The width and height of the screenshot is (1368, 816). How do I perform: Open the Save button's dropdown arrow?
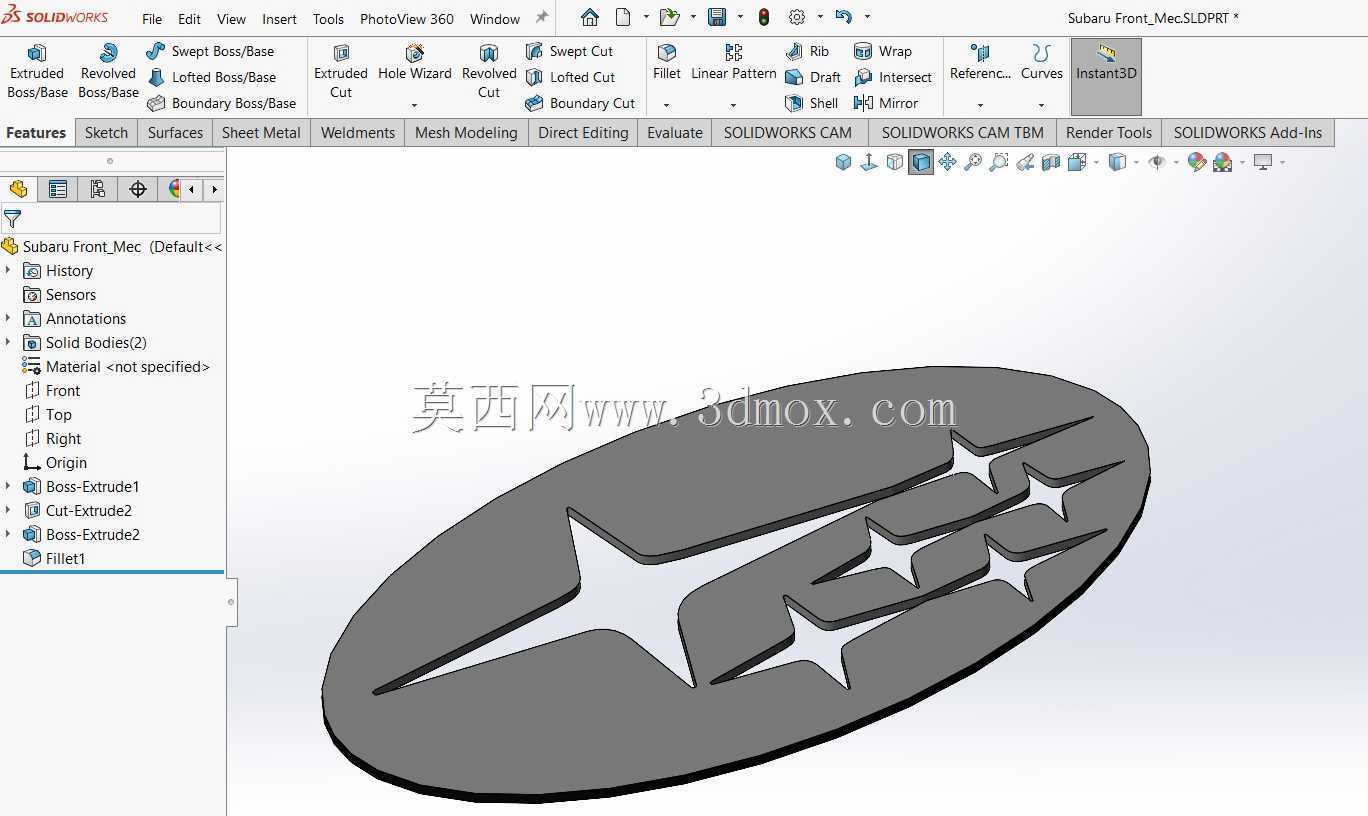(x=740, y=17)
